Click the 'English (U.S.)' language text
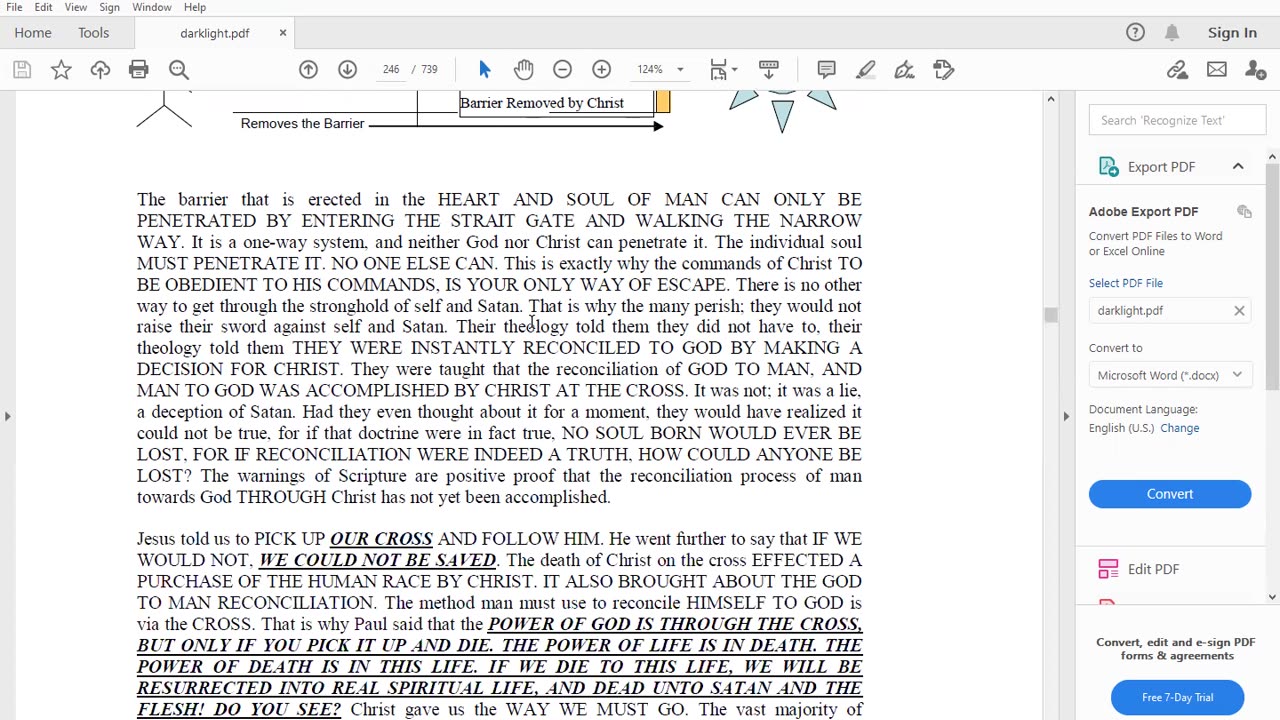The image size is (1280, 720). tap(1121, 428)
